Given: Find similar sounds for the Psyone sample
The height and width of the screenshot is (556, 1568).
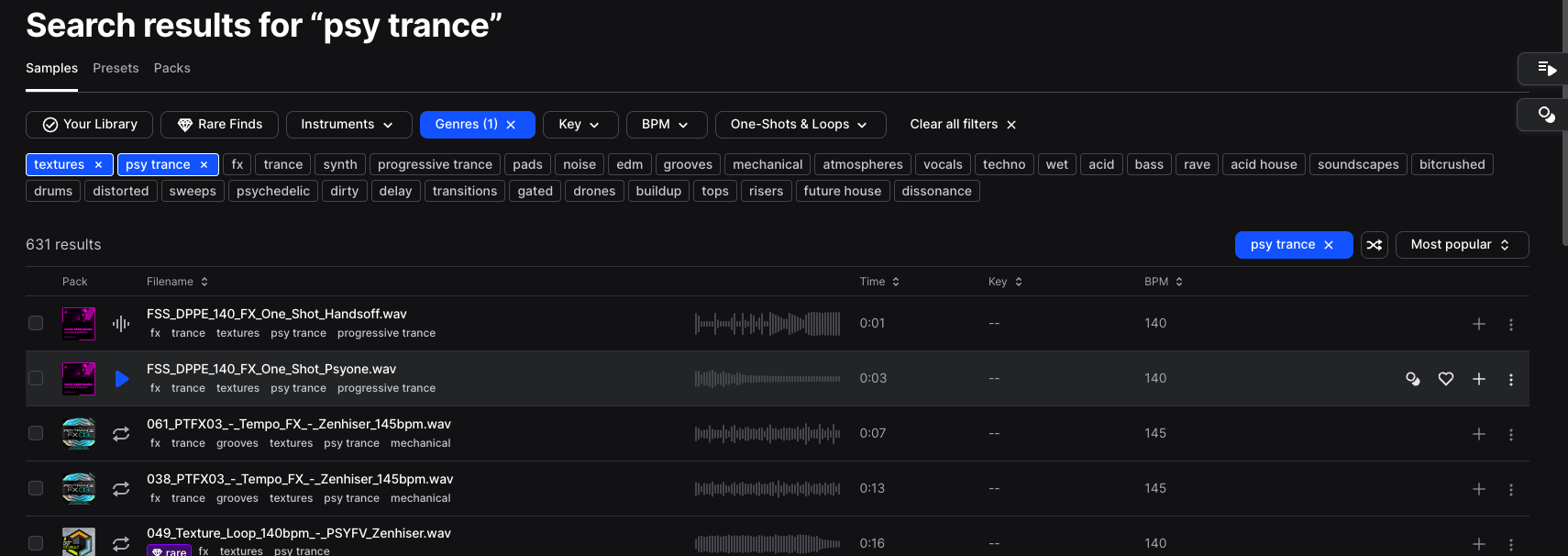Looking at the screenshot, I should [1413, 379].
